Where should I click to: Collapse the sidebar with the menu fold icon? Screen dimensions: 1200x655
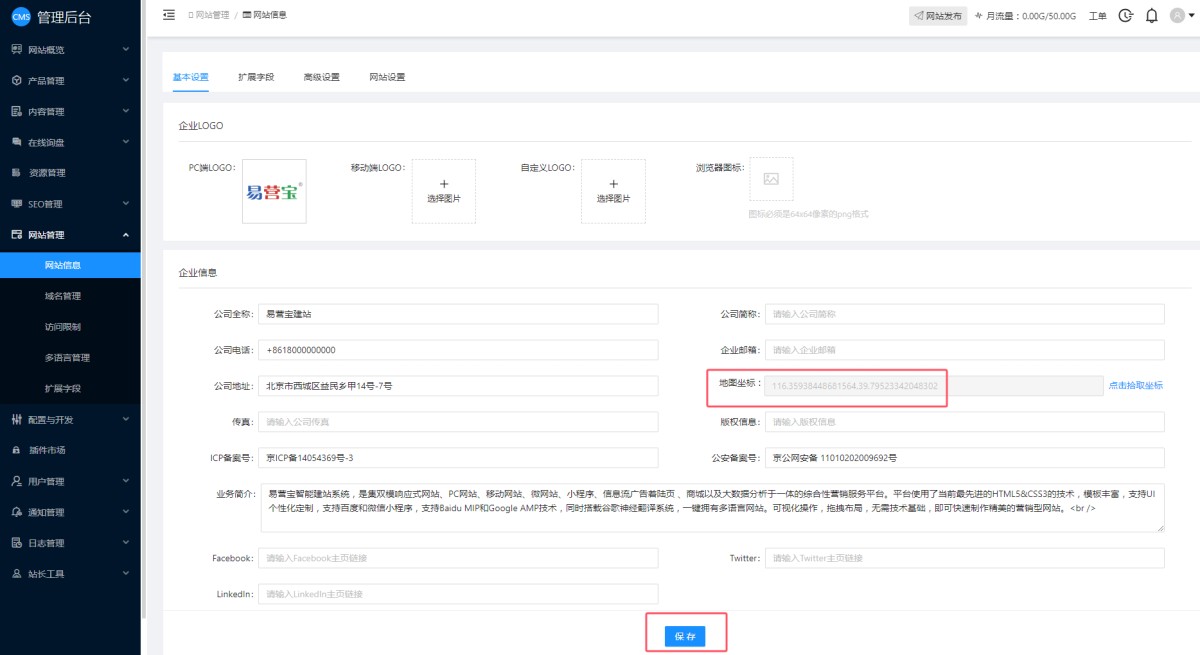(x=168, y=15)
